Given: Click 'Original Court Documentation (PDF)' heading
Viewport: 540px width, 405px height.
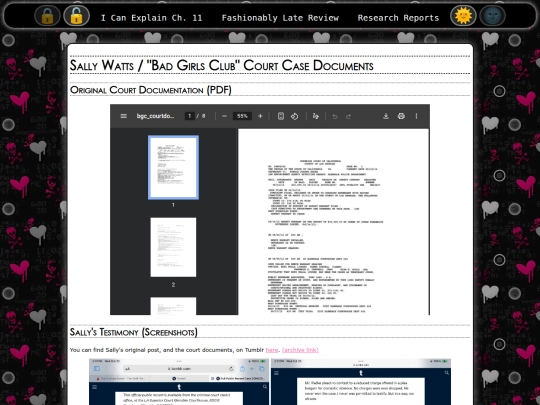Looking at the screenshot, I should click(x=150, y=90).
